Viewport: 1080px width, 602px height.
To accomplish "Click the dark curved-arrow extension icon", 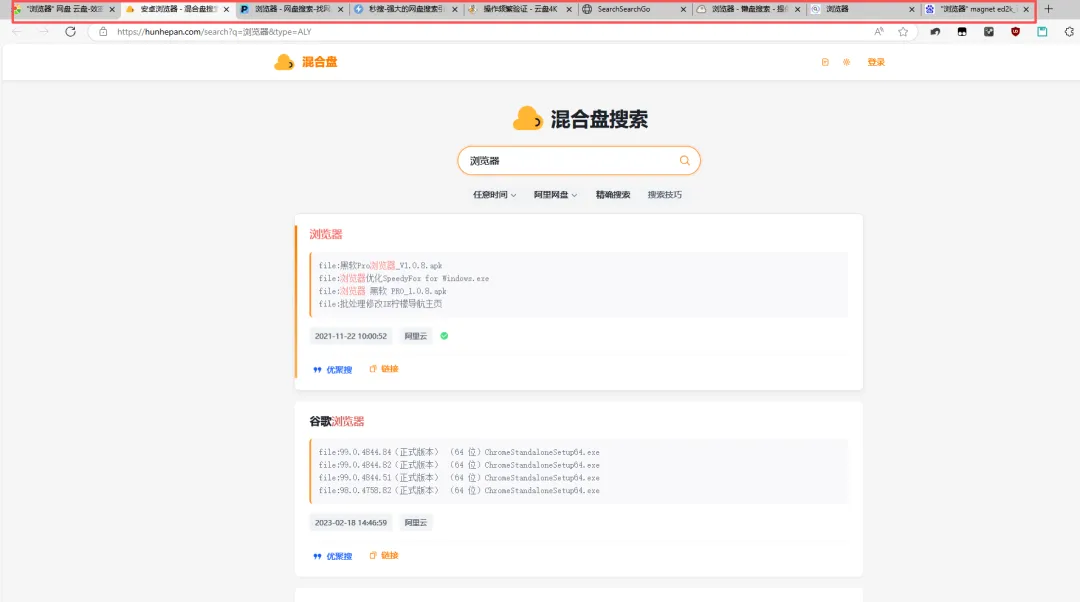I will tap(935, 32).
